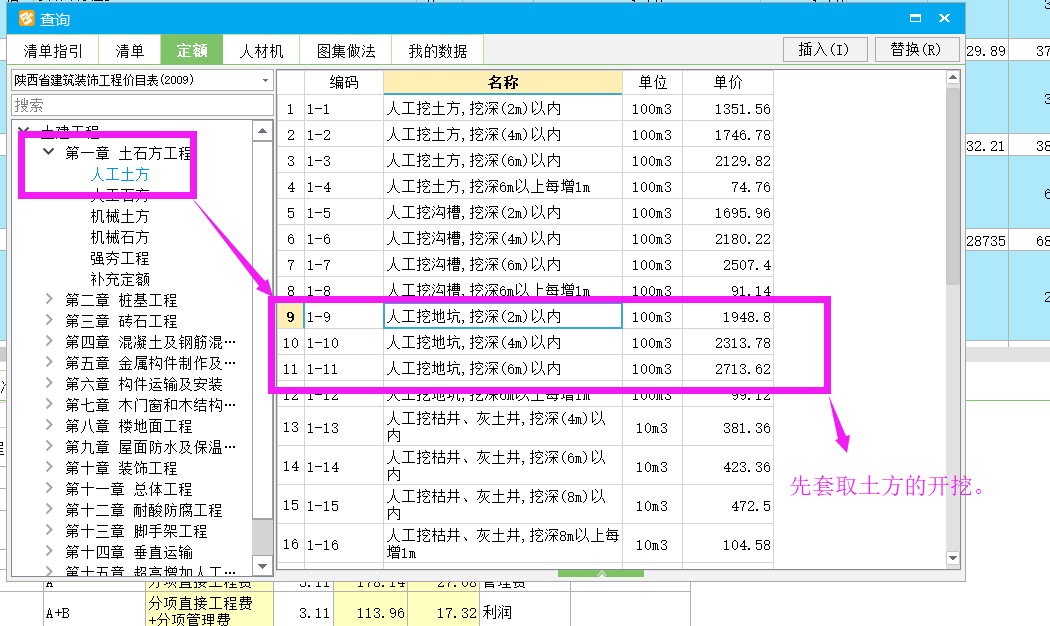Select 补充定额 in the tree
Image resolution: width=1050 pixels, height=626 pixels.
120,279
